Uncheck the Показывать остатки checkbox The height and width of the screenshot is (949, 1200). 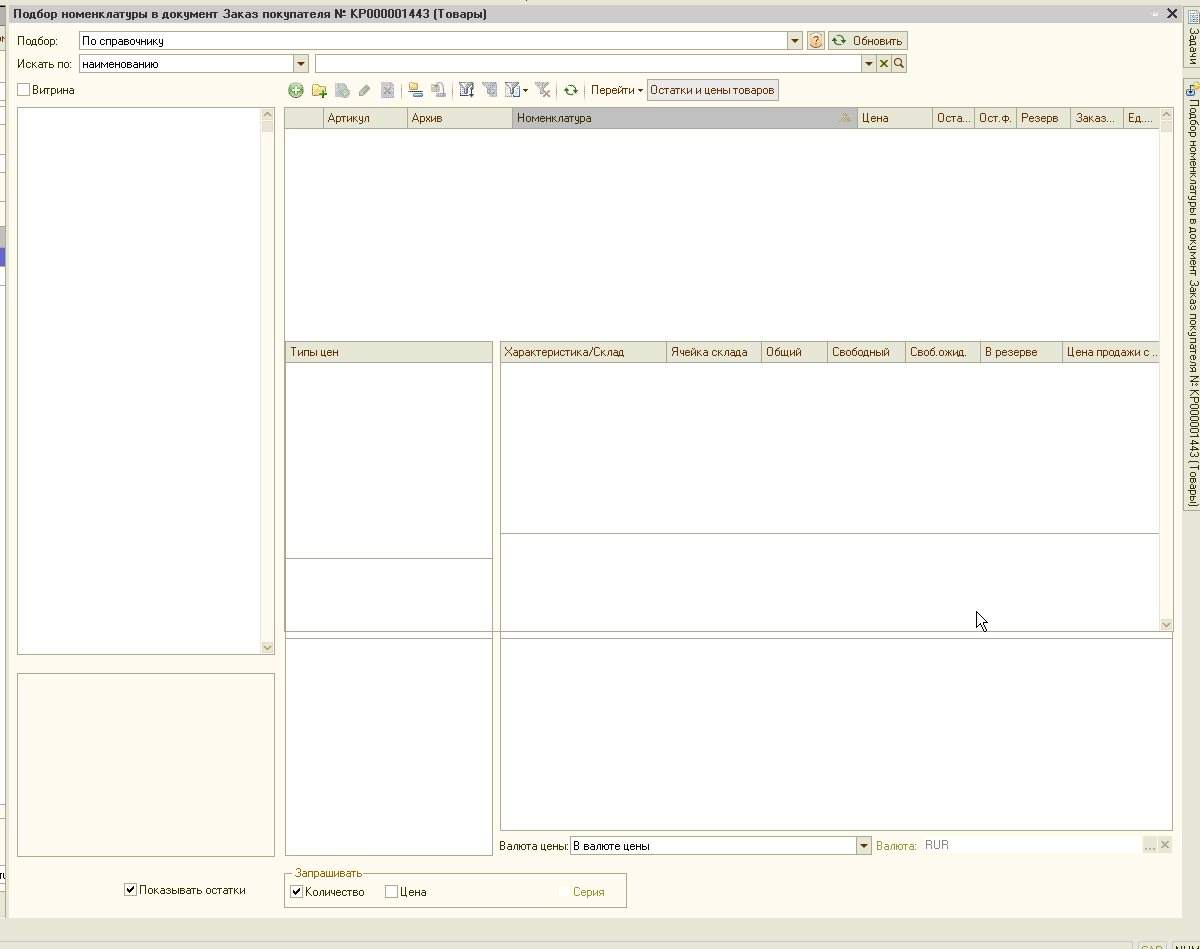pos(130,889)
